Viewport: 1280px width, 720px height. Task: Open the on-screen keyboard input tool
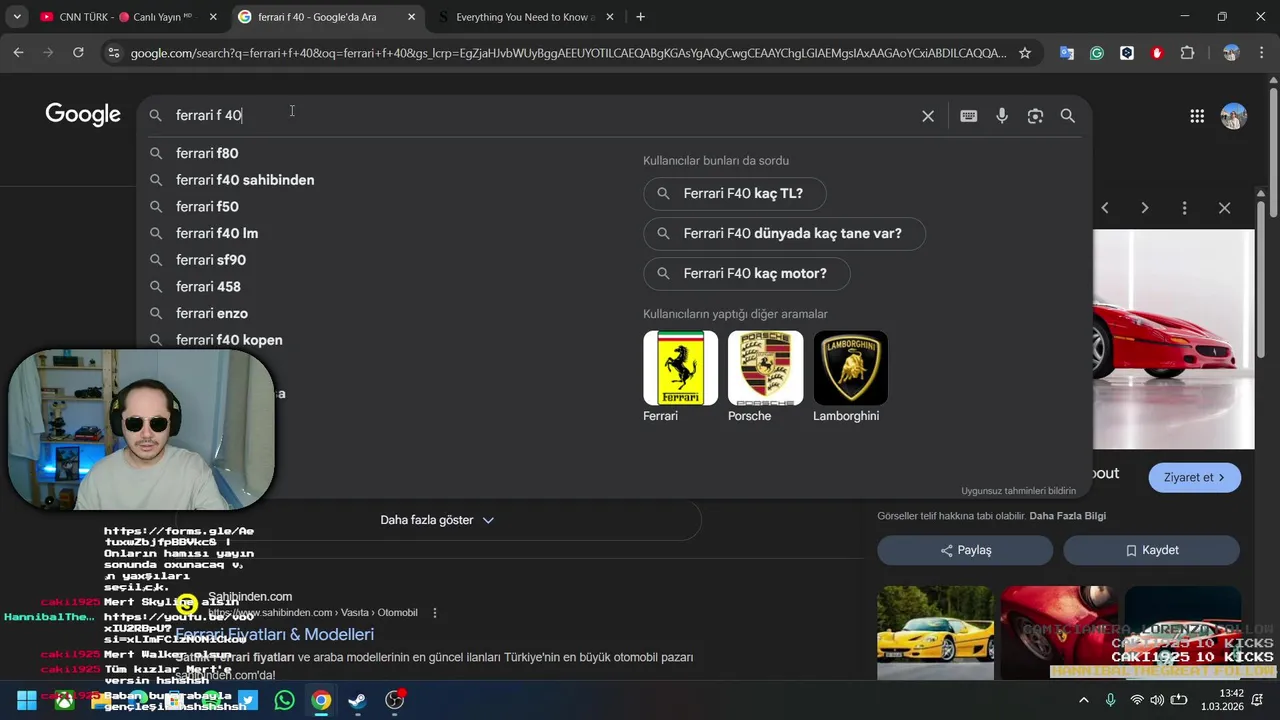tap(968, 116)
